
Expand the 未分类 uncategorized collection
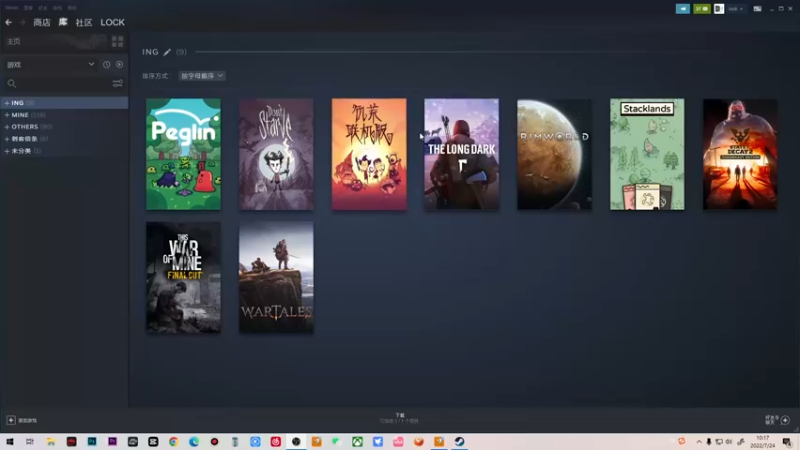(7, 151)
